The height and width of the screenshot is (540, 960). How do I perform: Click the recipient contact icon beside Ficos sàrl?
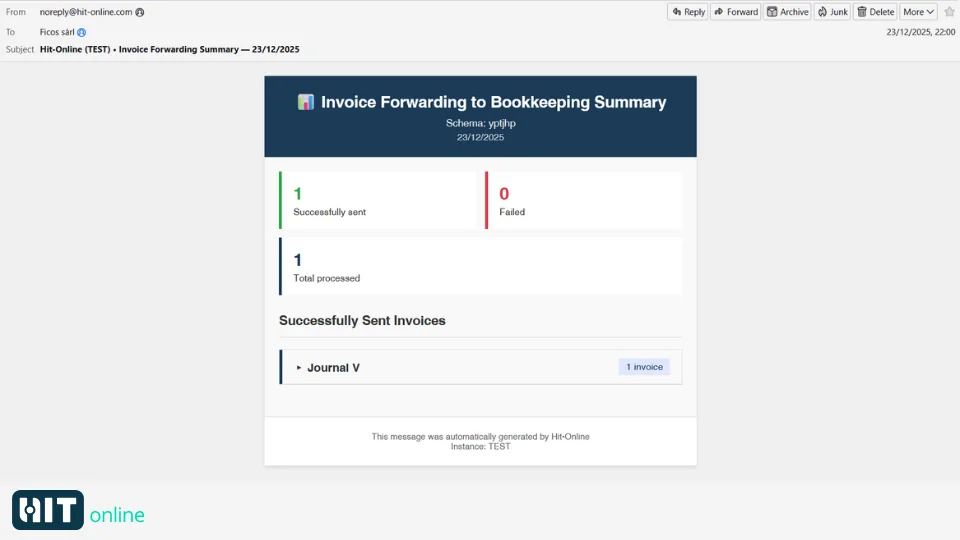click(82, 32)
